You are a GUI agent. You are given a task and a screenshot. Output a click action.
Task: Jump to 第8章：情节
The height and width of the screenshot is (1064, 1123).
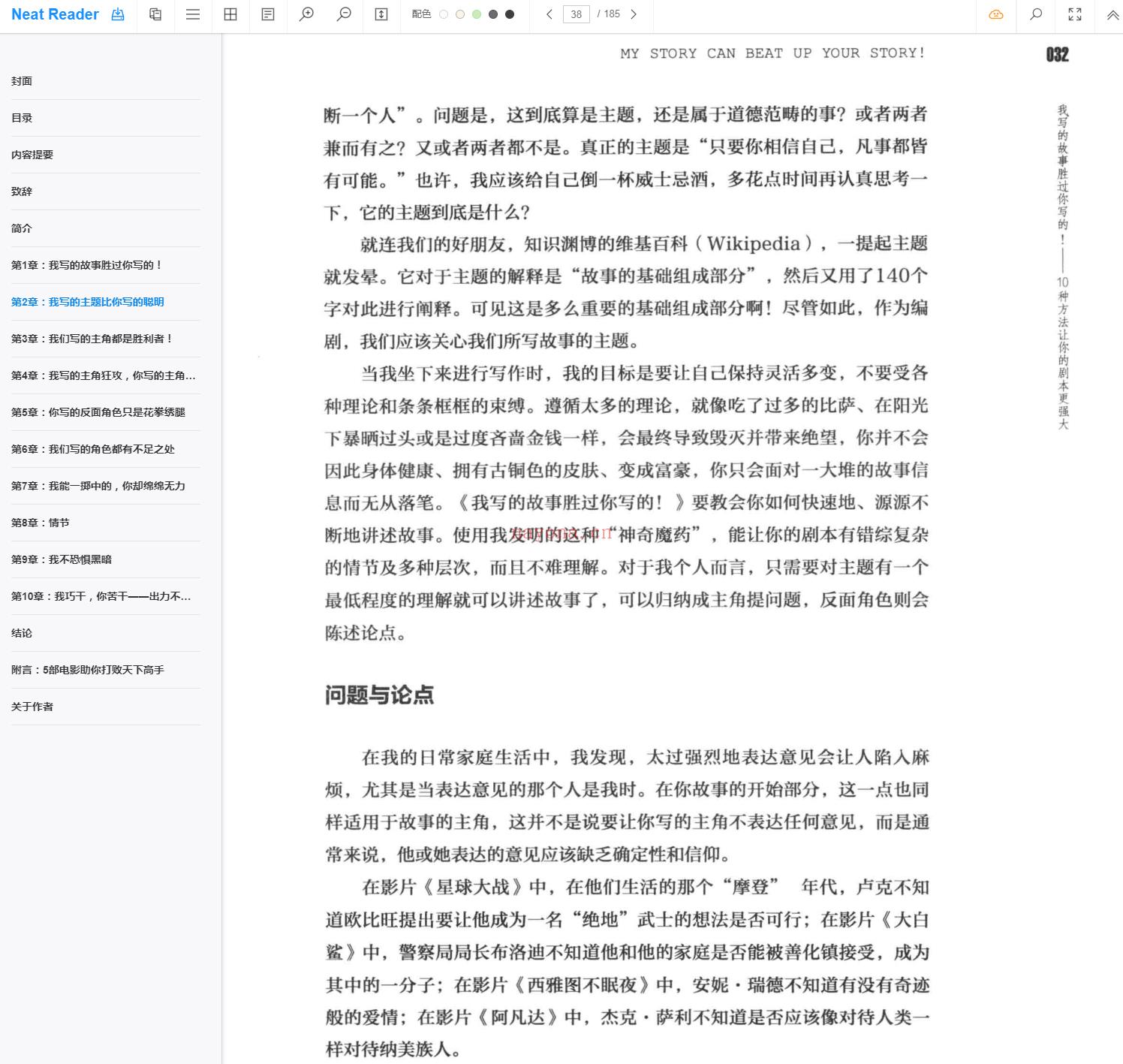106,523
